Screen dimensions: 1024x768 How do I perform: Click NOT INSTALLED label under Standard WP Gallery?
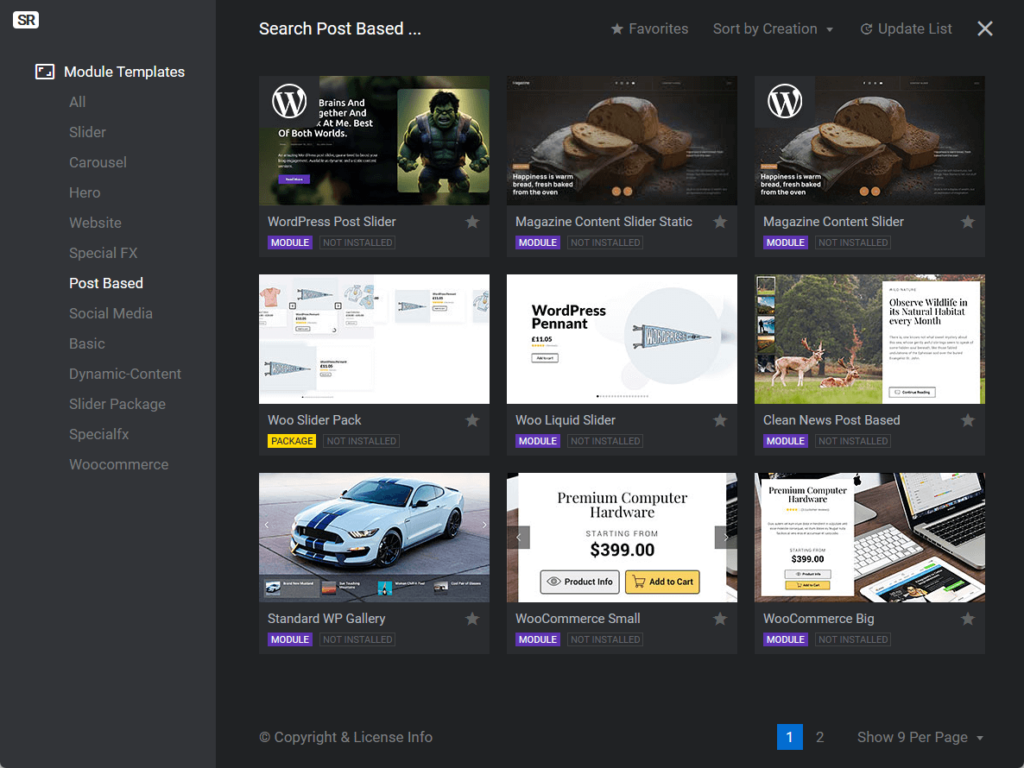(x=357, y=639)
